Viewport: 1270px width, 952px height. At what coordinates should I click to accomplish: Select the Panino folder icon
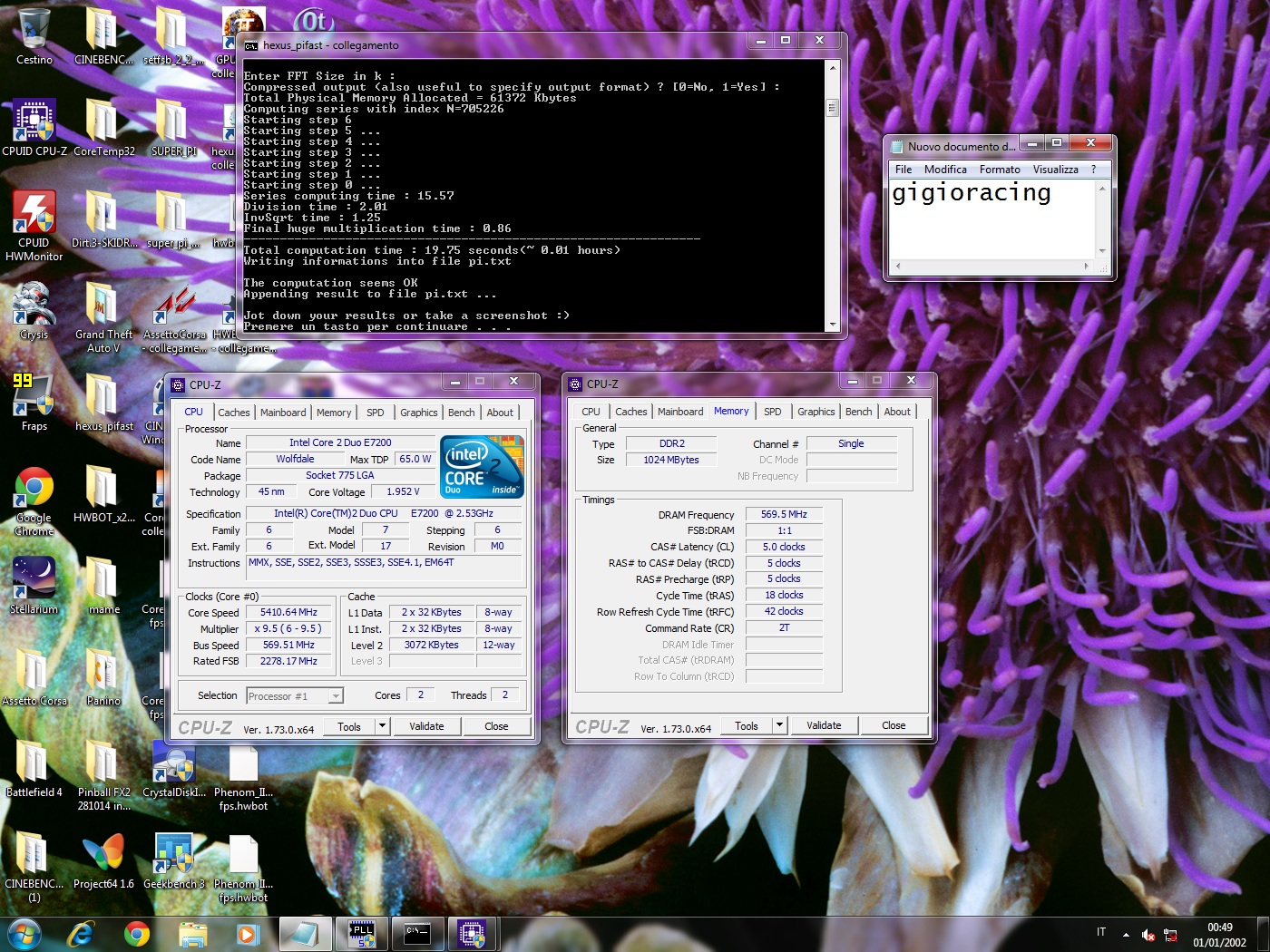pos(103,677)
